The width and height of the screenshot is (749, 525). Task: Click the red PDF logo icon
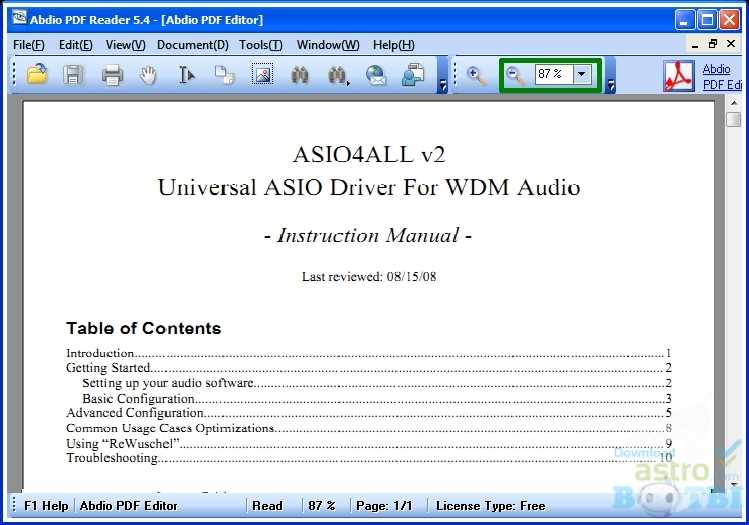tap(679, 76)
